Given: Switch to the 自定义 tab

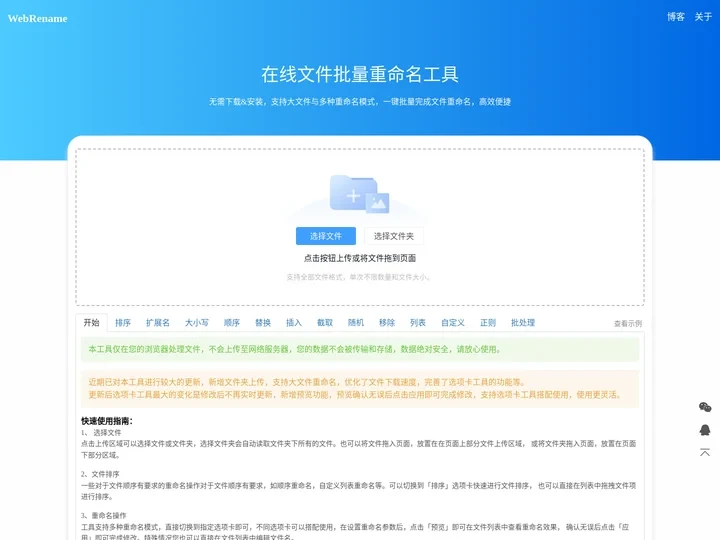Looking at the screenshot, I should pyautogui.click(x=453, y=323).
